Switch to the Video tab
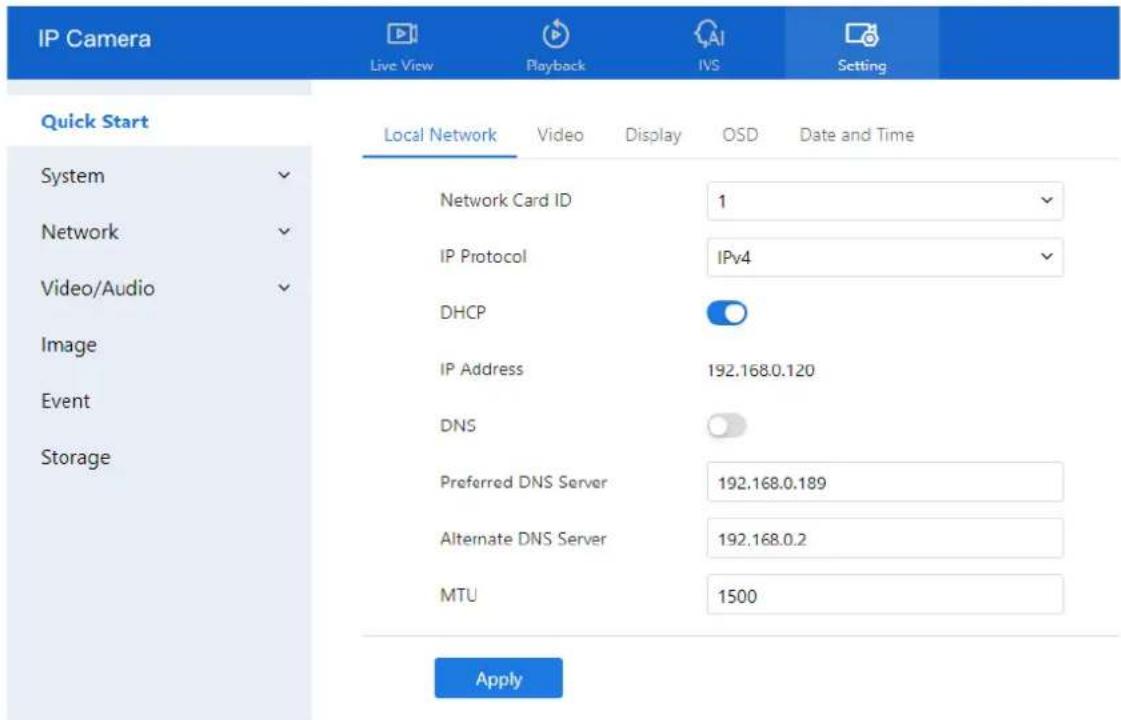 tap(560, 135)
